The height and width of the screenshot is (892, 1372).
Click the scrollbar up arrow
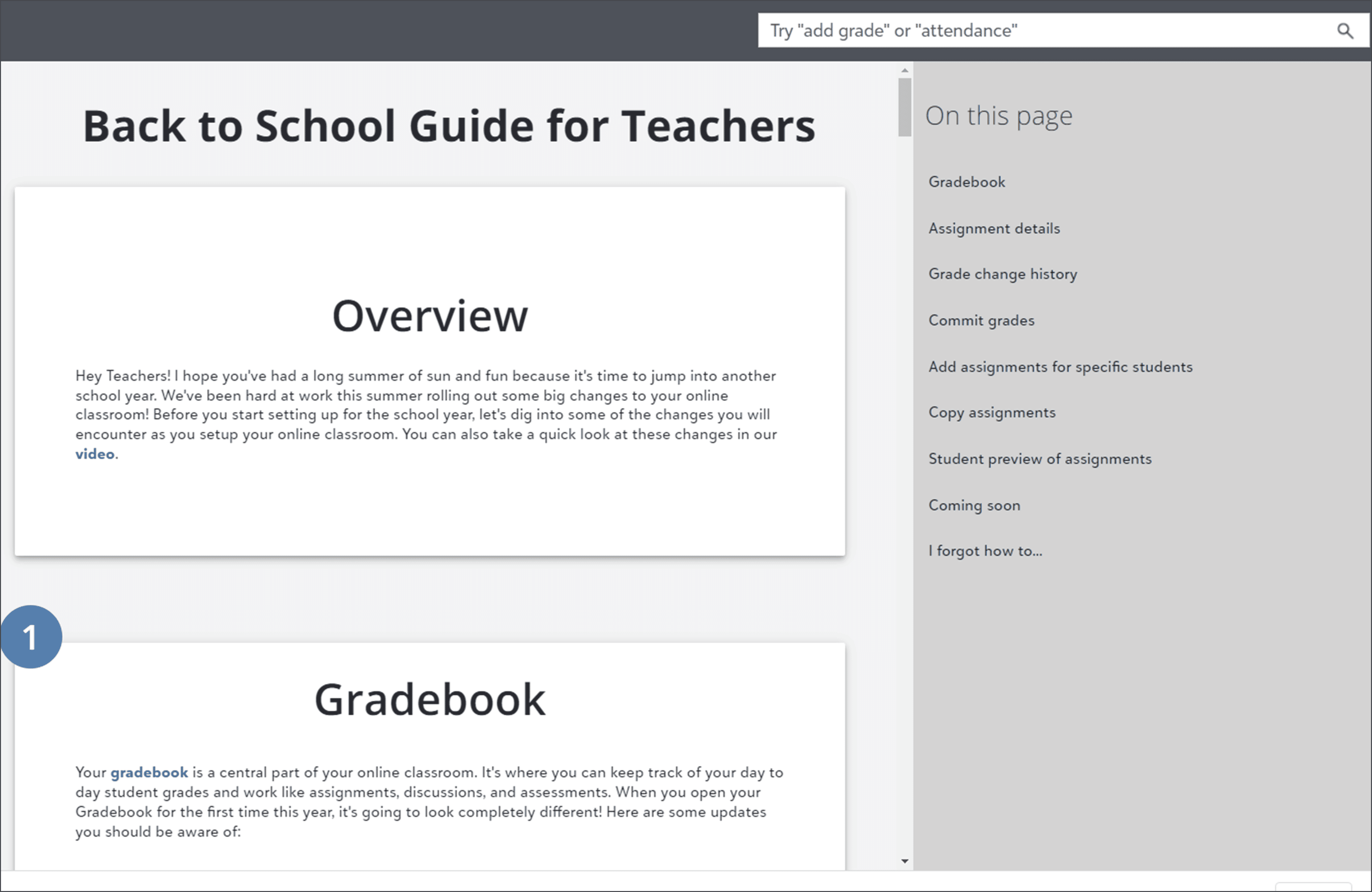(904, 70)
